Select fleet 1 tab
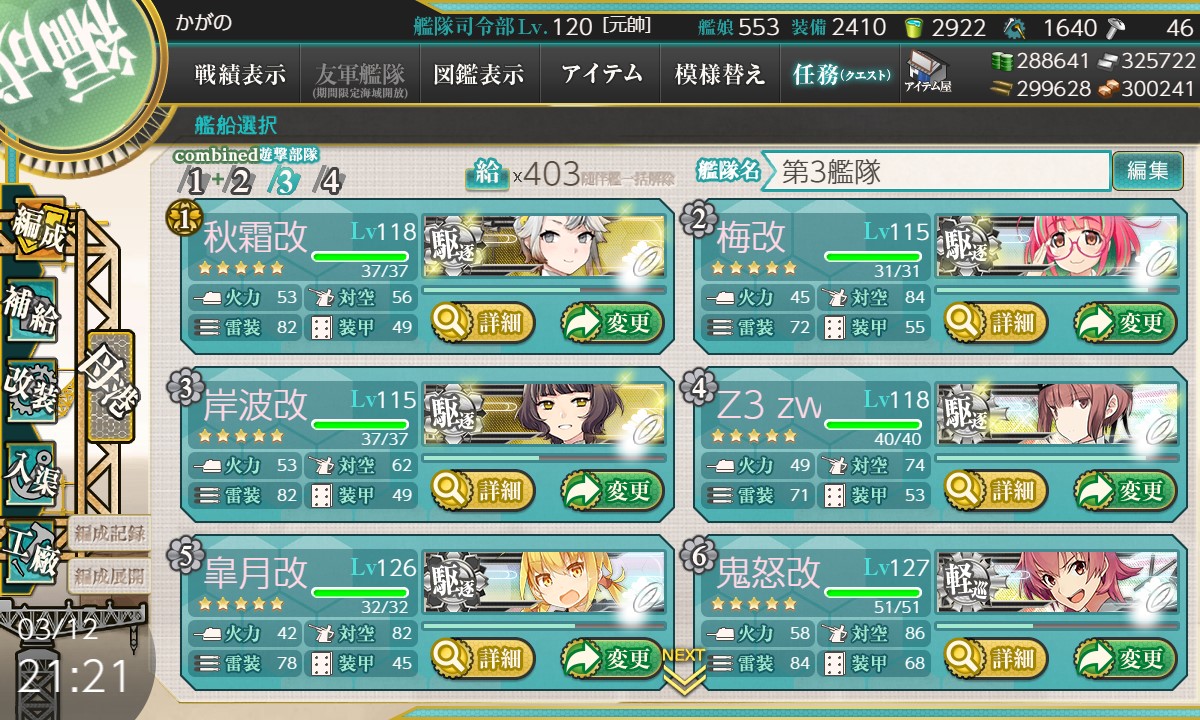1200x720 pixels. pos(194,181)
